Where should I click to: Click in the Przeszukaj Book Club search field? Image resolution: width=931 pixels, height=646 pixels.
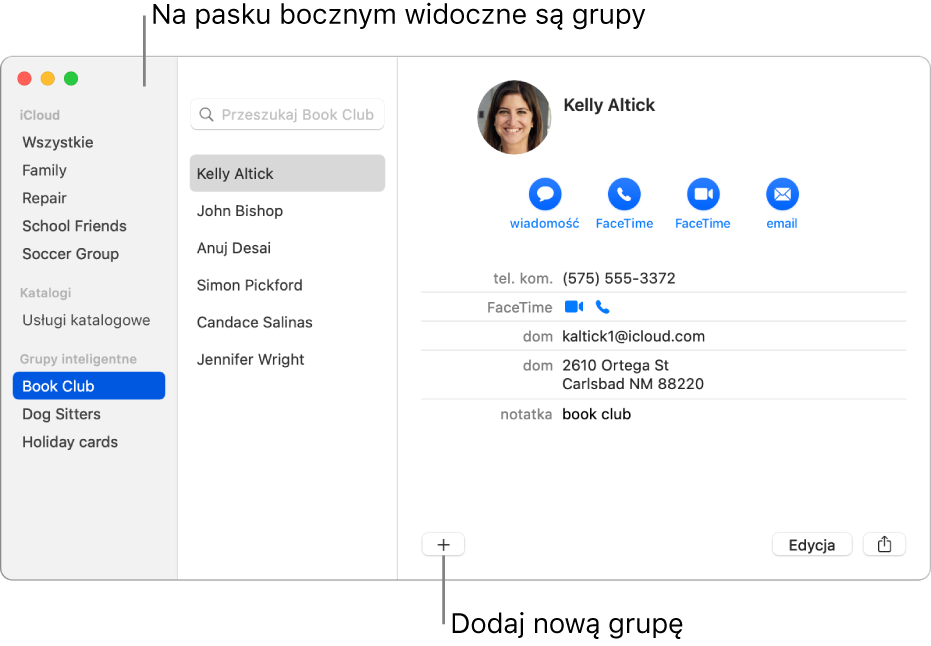(x=287, y=114)
